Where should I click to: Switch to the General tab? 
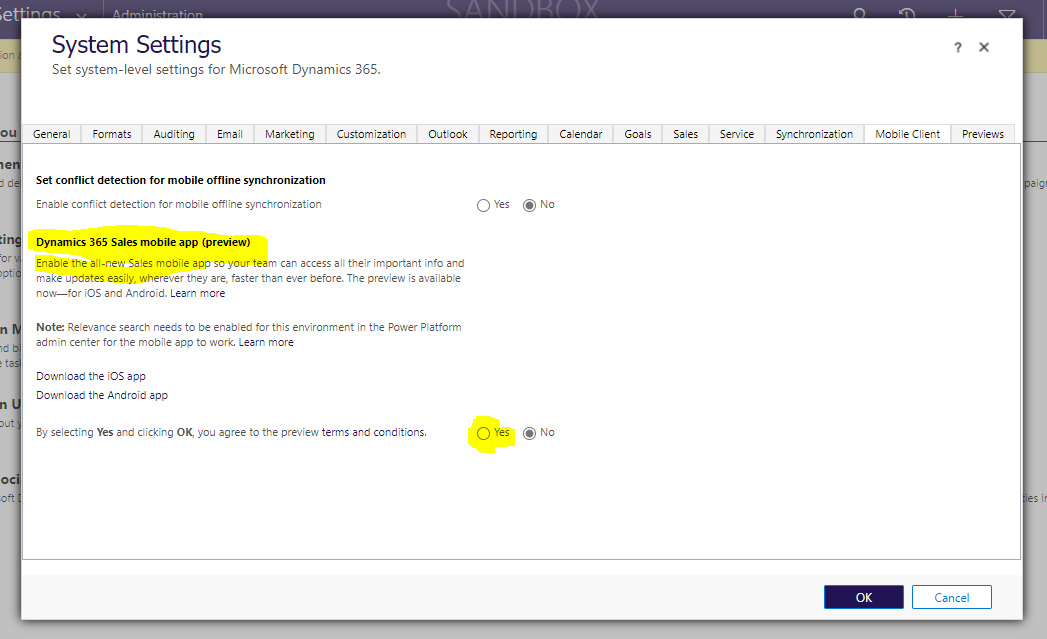pos(52,134)
